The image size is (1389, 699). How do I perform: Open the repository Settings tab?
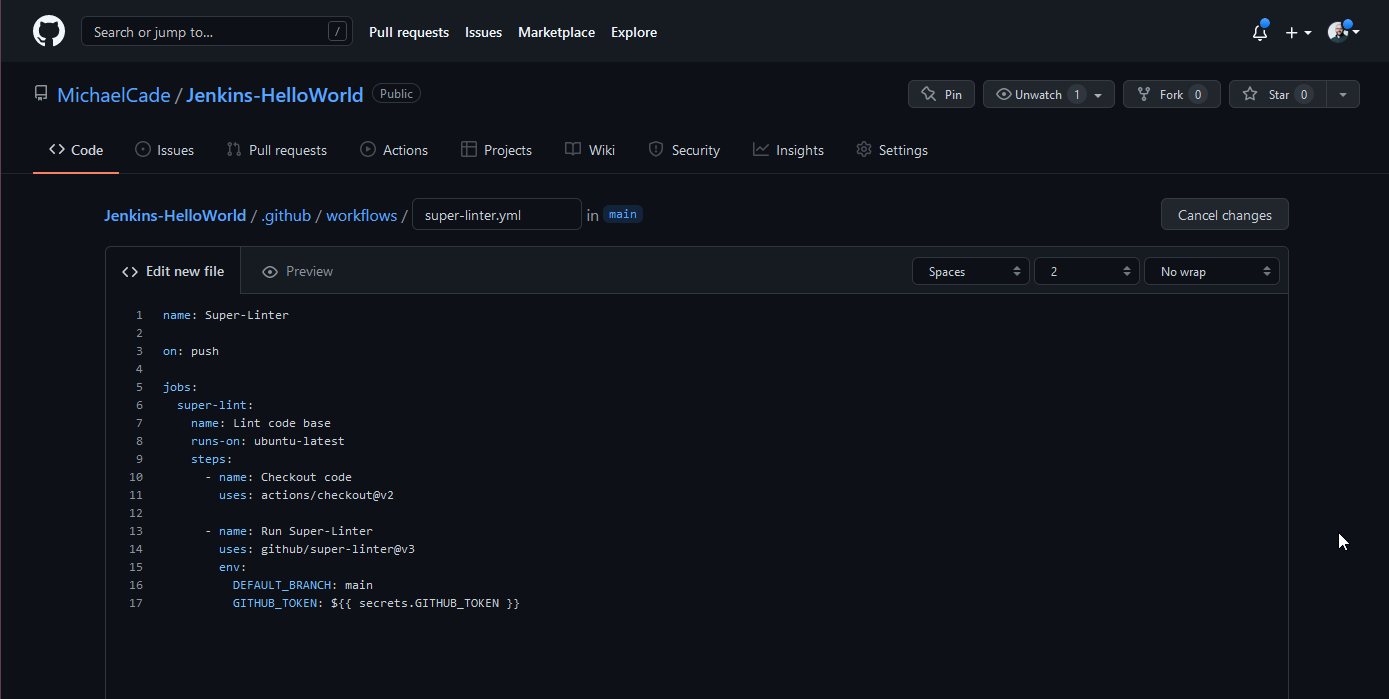coord(892,150)
